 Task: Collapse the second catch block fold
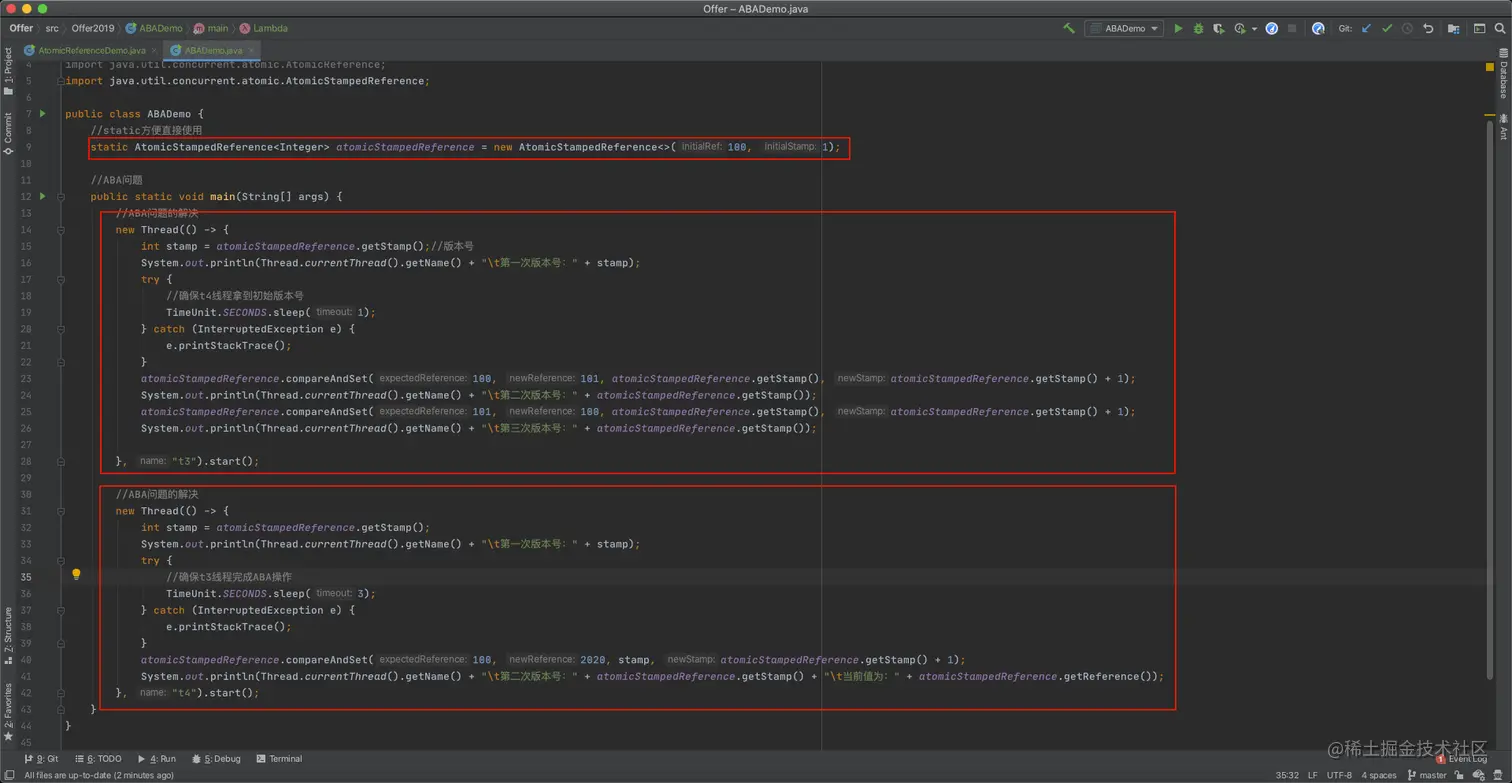(60, 610)
